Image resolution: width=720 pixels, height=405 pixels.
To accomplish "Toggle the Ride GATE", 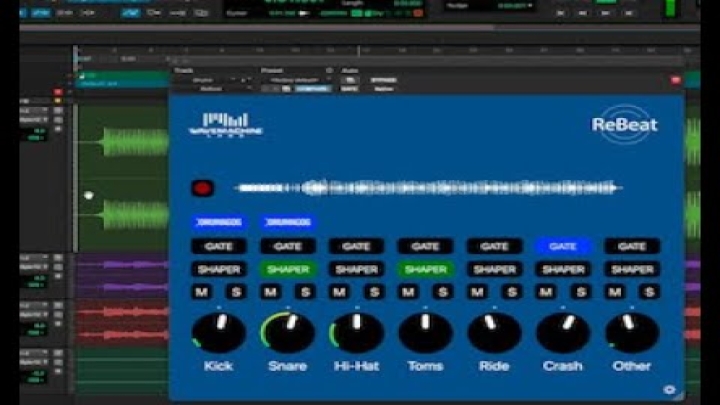I will point(494,247).
